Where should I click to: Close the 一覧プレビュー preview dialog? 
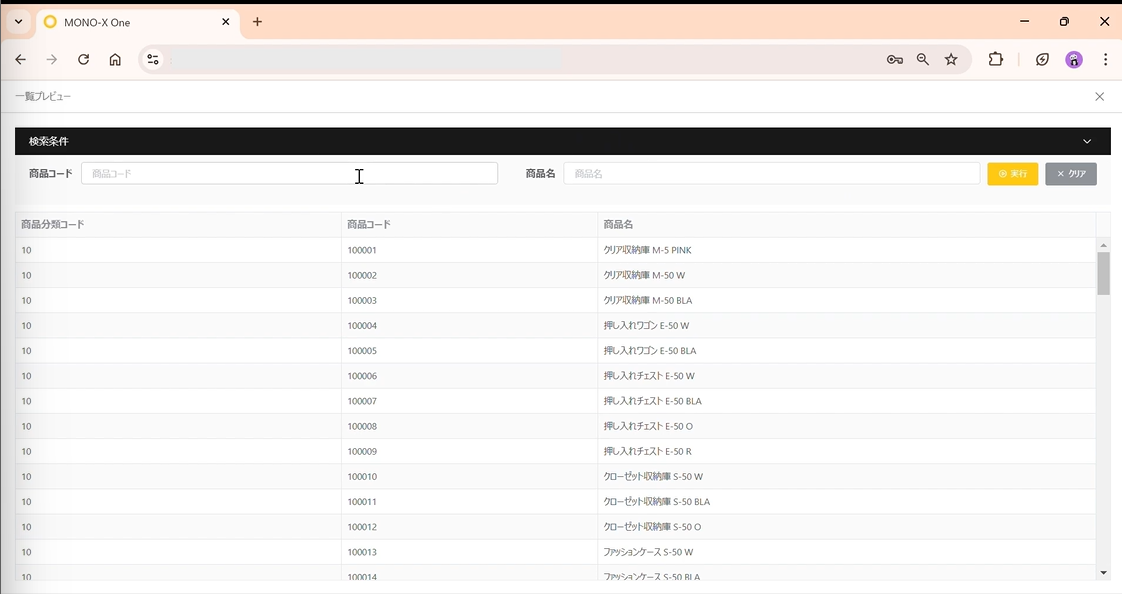(x=1100, y=97)
